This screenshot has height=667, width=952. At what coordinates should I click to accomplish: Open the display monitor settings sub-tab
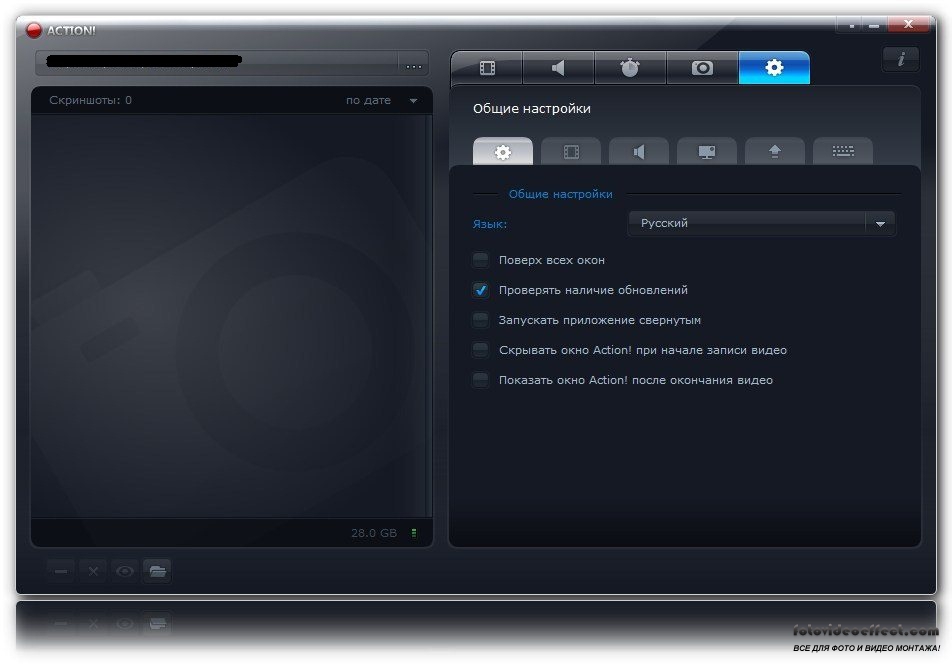click(707, 151)
